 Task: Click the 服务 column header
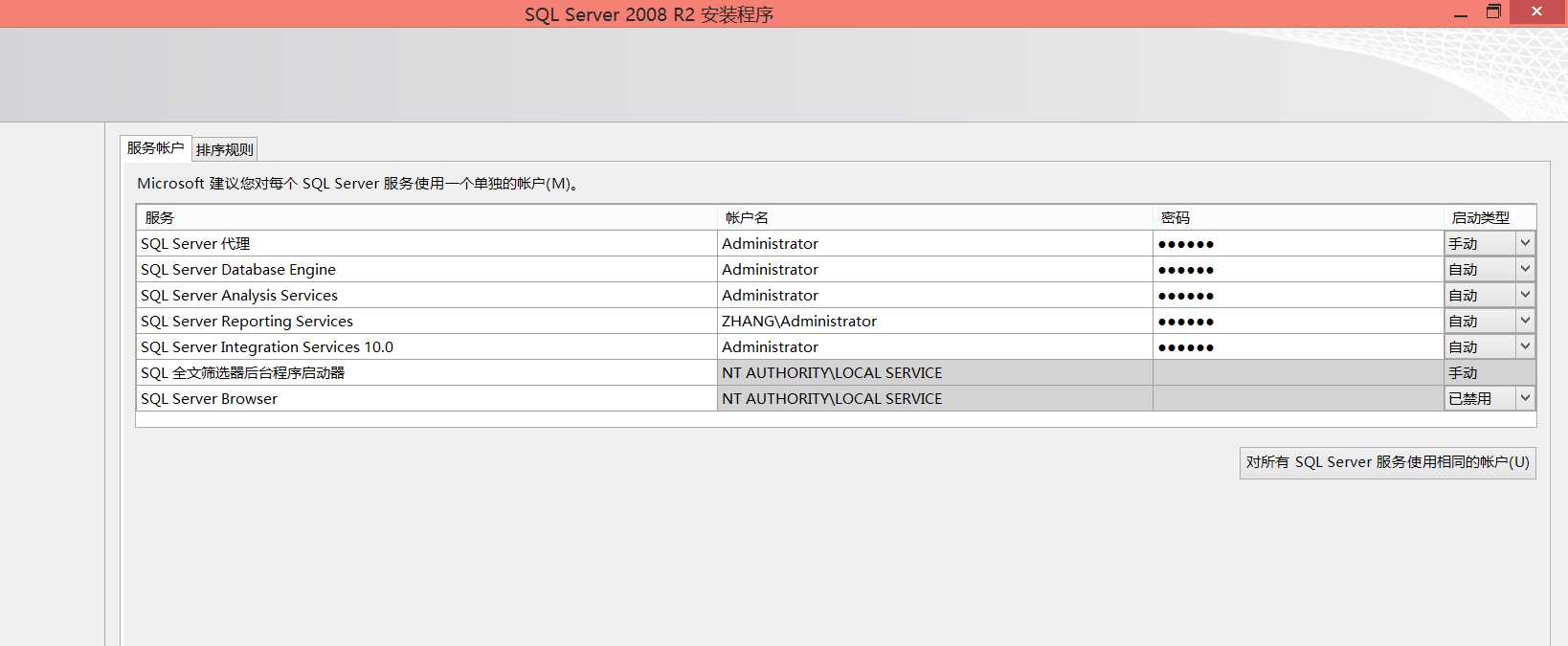tap(426, 217)
